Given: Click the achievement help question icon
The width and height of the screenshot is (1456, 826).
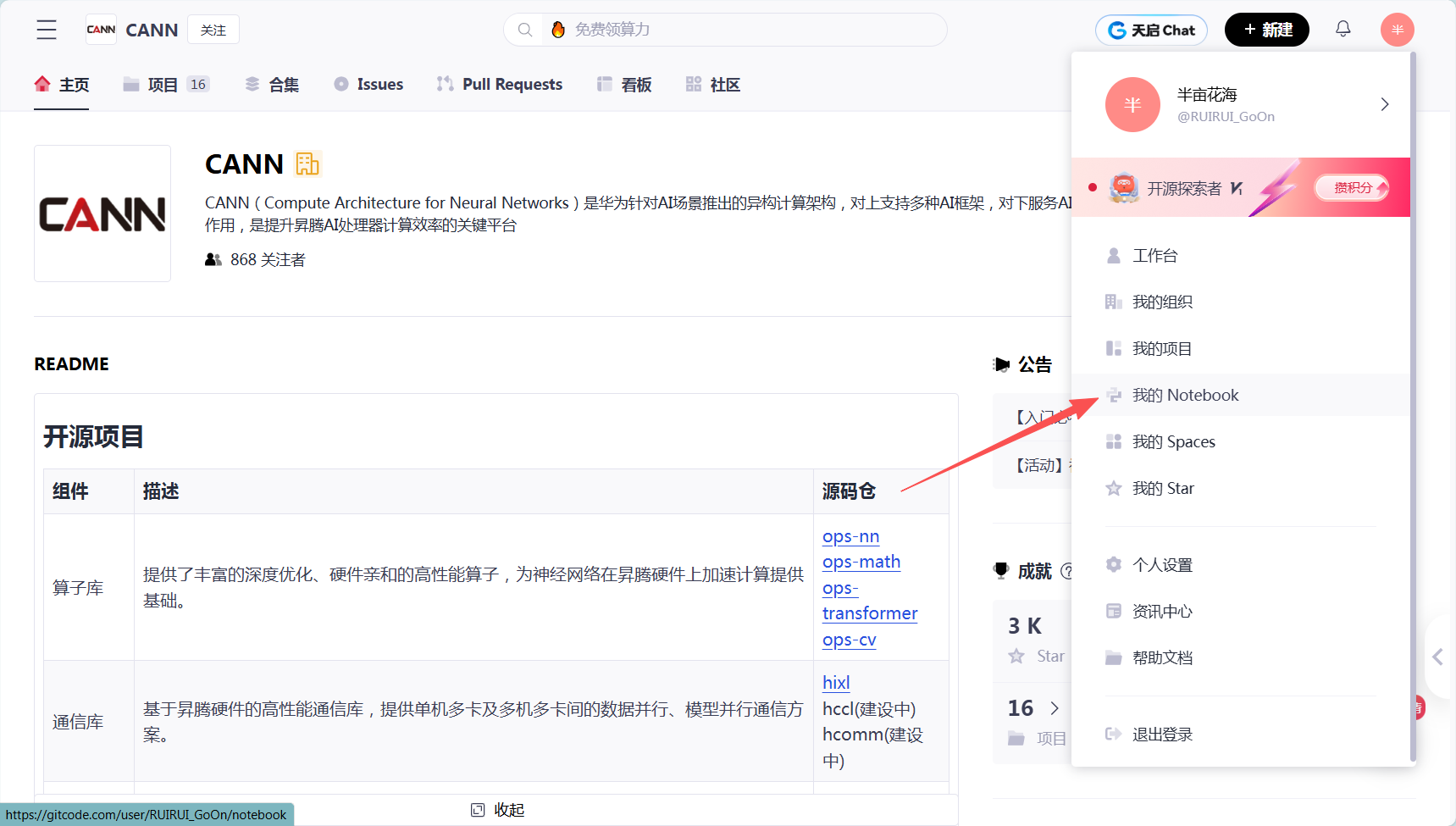Looking at the screenshot, I should coord(1066,571).
